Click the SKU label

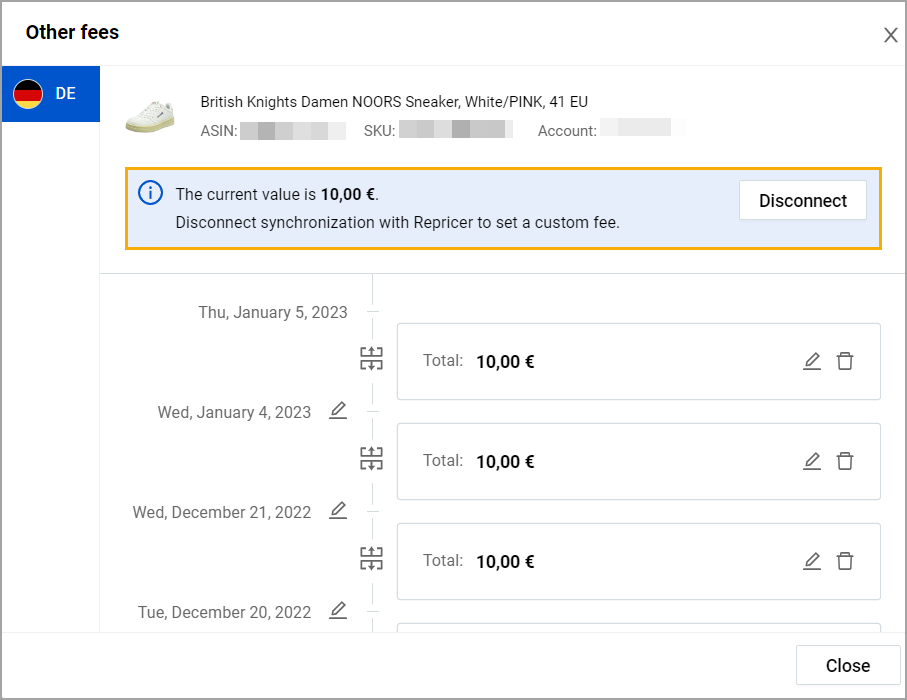[x=379, y=131]
